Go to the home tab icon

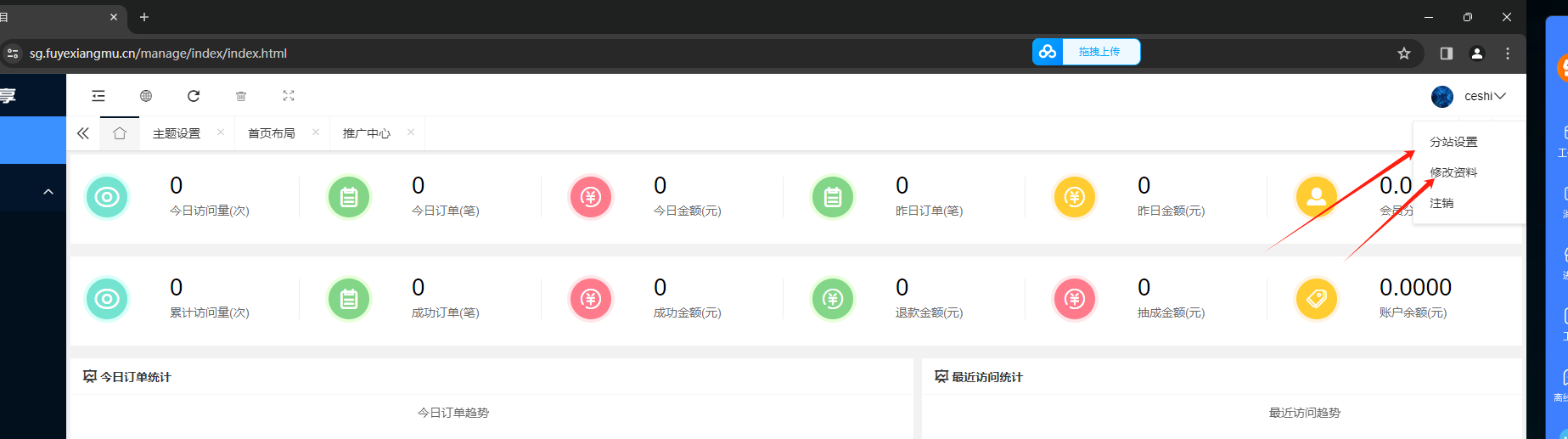(120, 133)
